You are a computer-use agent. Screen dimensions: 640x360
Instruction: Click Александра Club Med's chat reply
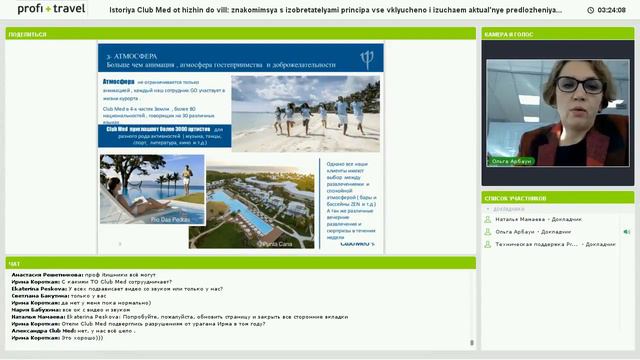point(73,331)
